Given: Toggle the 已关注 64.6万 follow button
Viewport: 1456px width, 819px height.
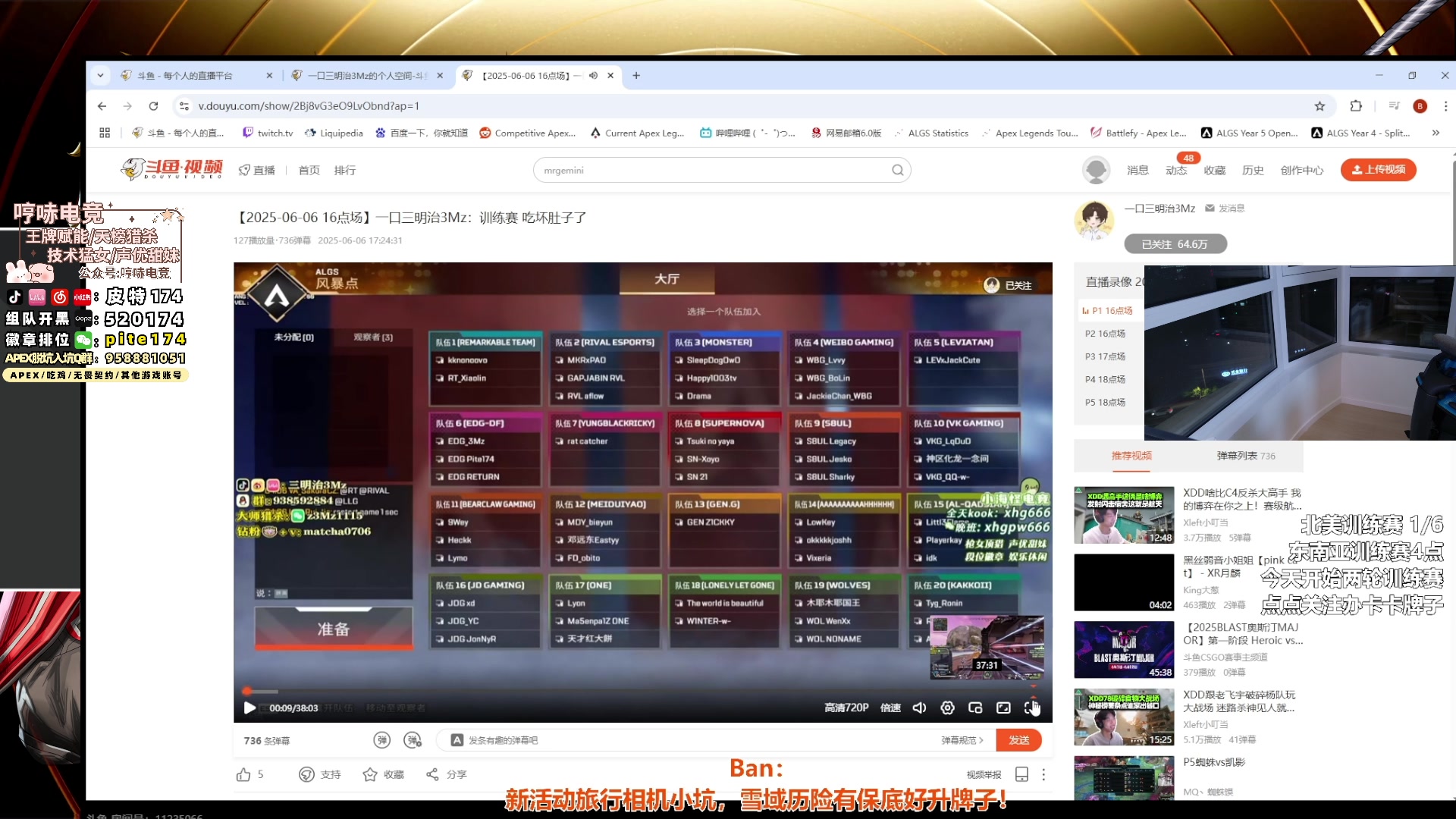Looking at the screenshot, I should [x=1175, y=243].
